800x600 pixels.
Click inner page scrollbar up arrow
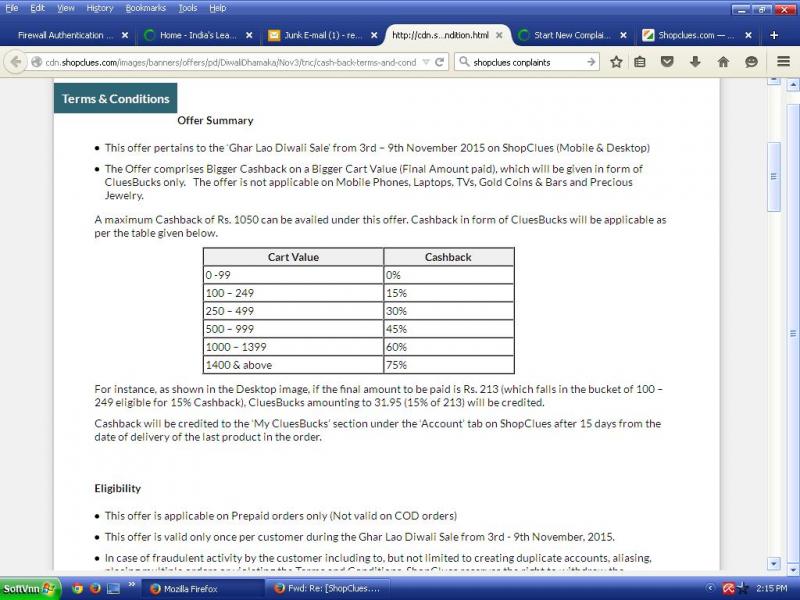(774, 81)
